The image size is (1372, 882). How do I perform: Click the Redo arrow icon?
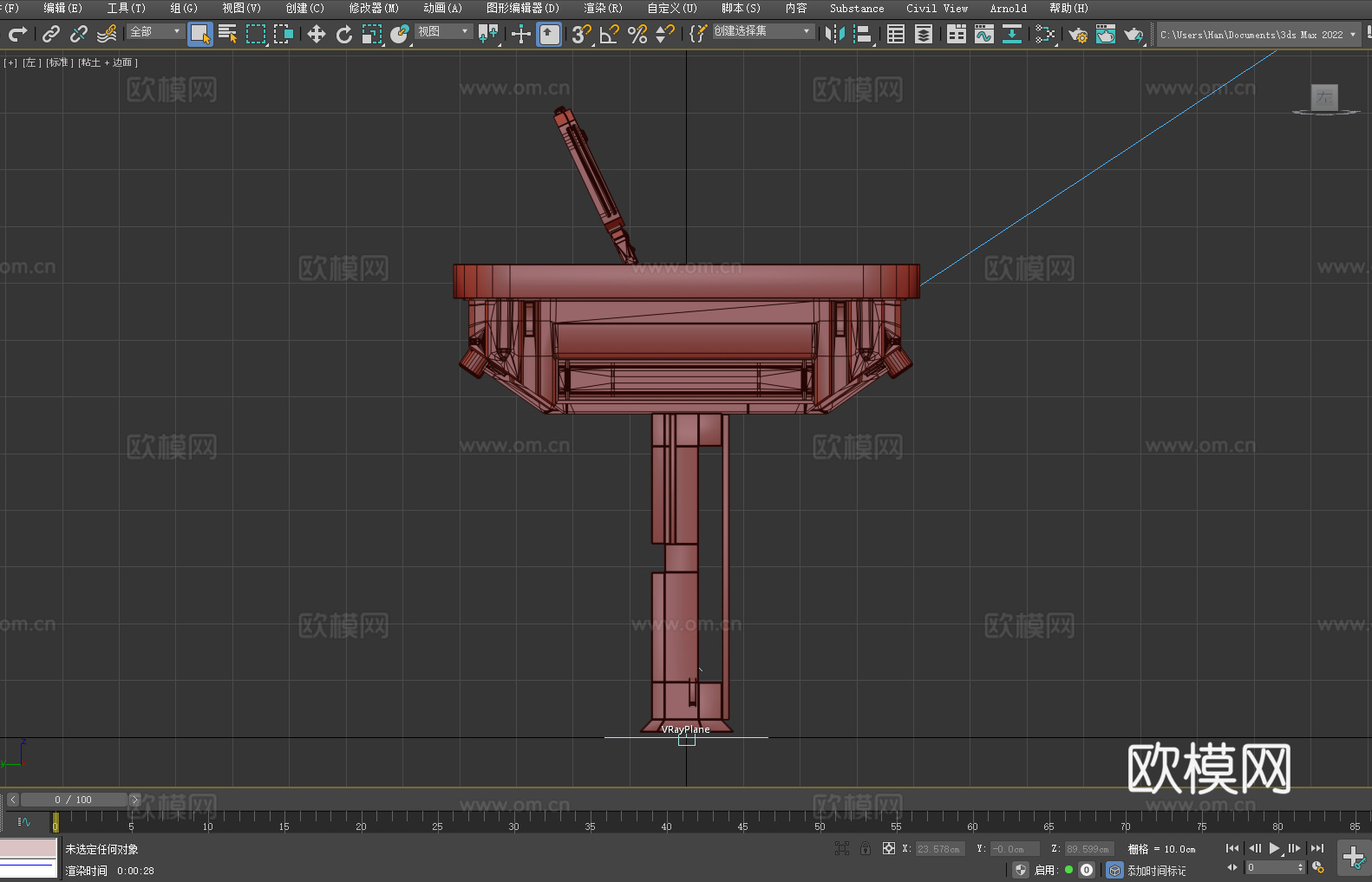click(17, 34)
